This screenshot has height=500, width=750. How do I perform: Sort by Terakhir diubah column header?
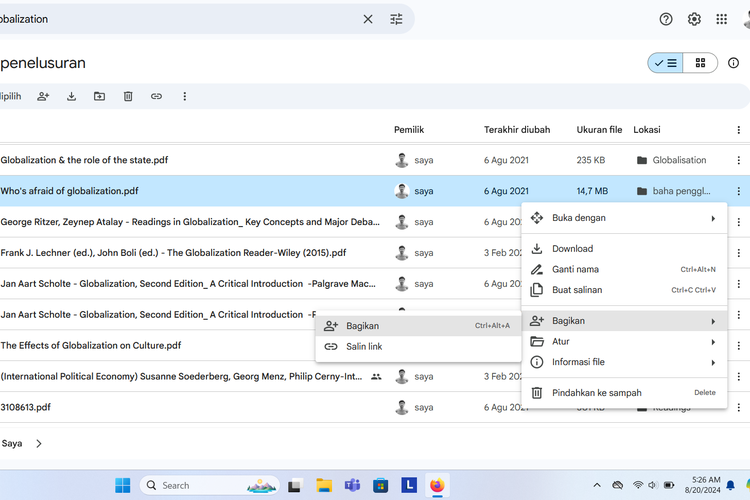coord(517,129)
